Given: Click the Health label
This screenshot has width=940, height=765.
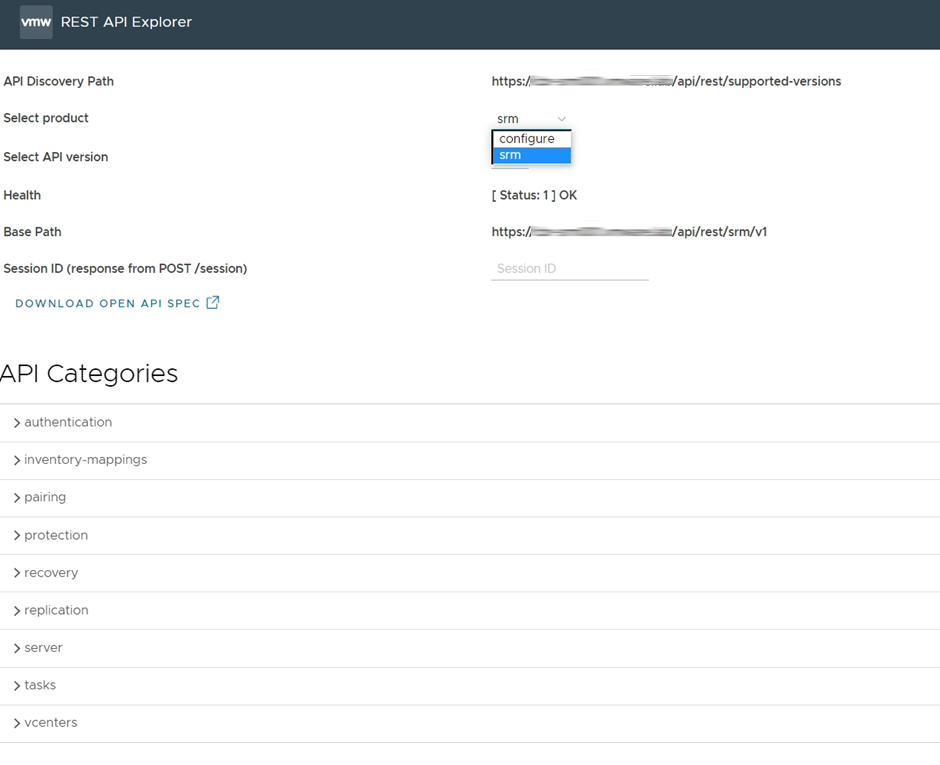Looking at the screenshot, I should click(22, 195).
